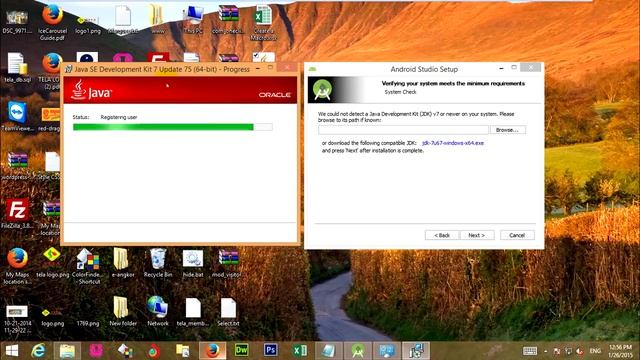
Task: Select the mod_vjptol archive icon
Action: tap(227, 263)
